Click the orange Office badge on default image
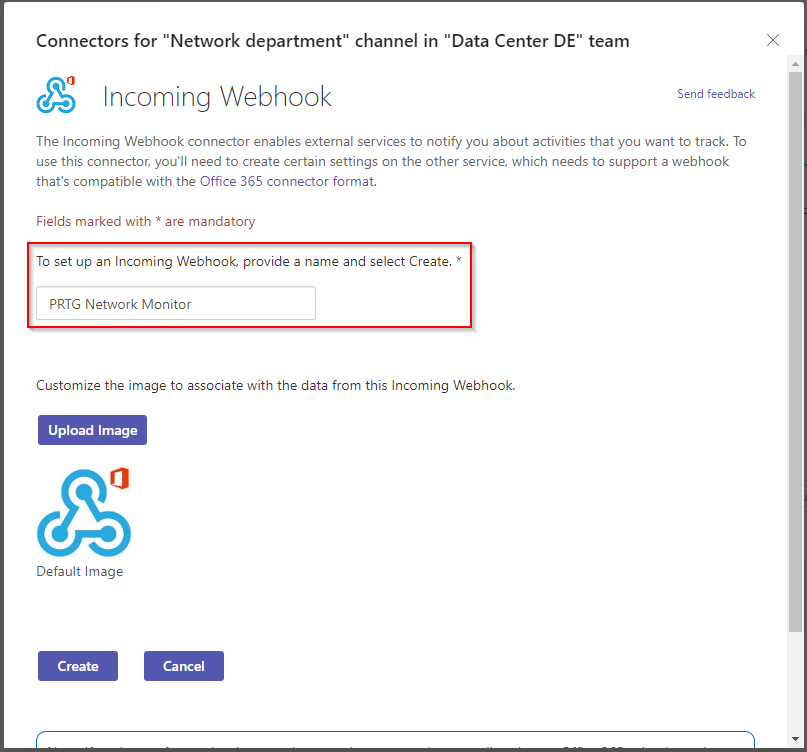This screenshot has height=752, width=807. pos(119,478)
